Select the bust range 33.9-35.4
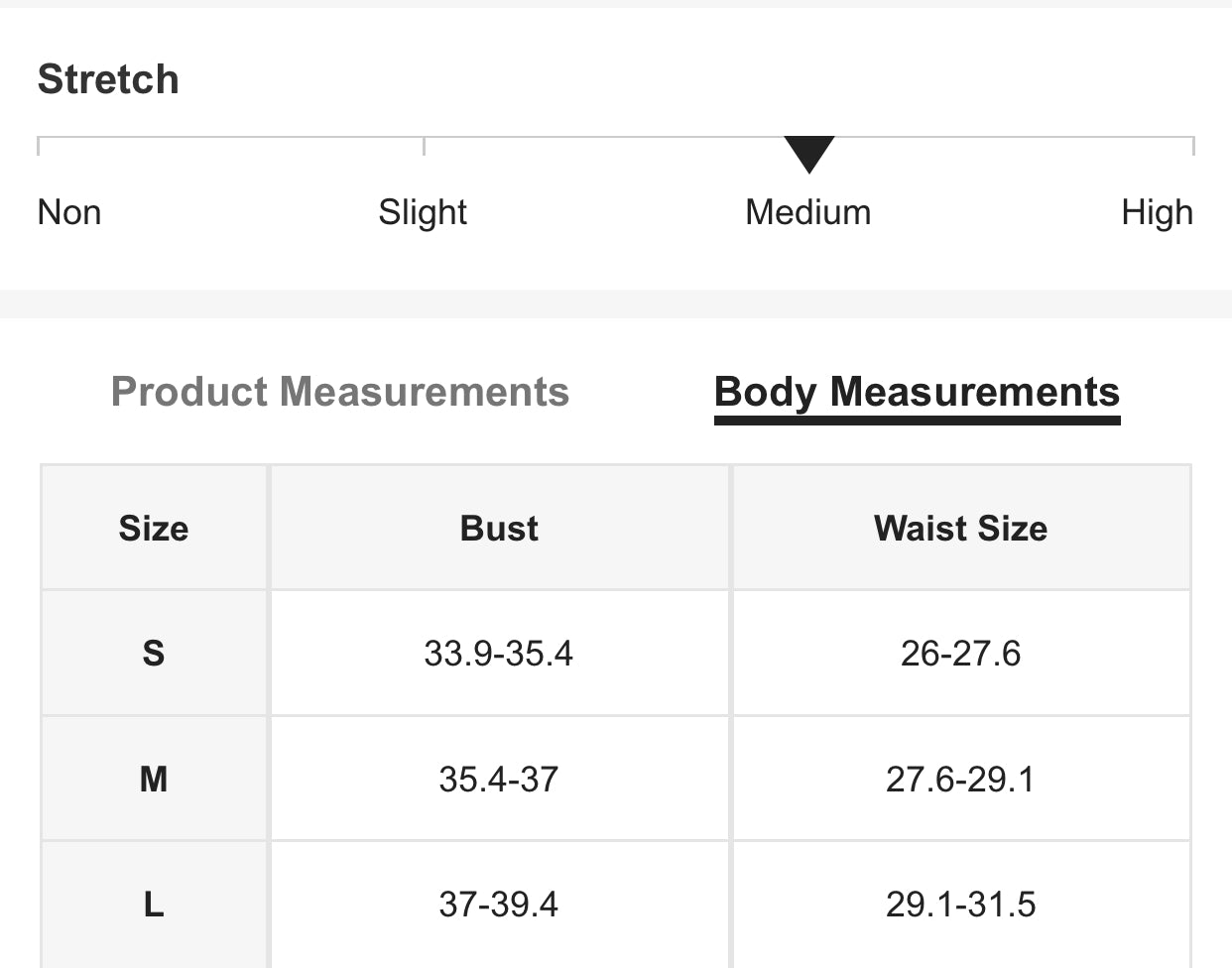Image resolution: width=1232 pixels, height=968 pixels. coord(499,653)
